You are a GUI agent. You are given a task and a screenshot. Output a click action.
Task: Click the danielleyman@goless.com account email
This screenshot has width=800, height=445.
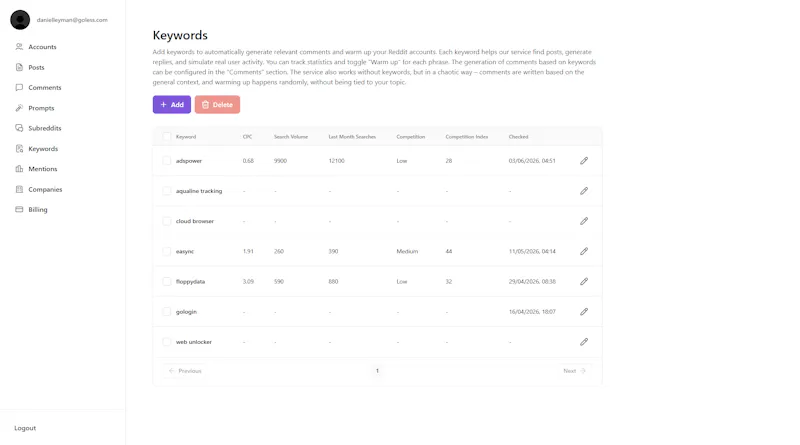pyautogui.click(x=72, y=20)
